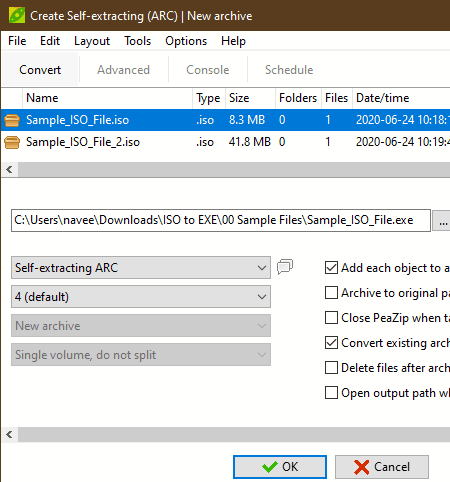Click the archive icon beside Sample_ISO_File_2.iso

click(12, 142)
